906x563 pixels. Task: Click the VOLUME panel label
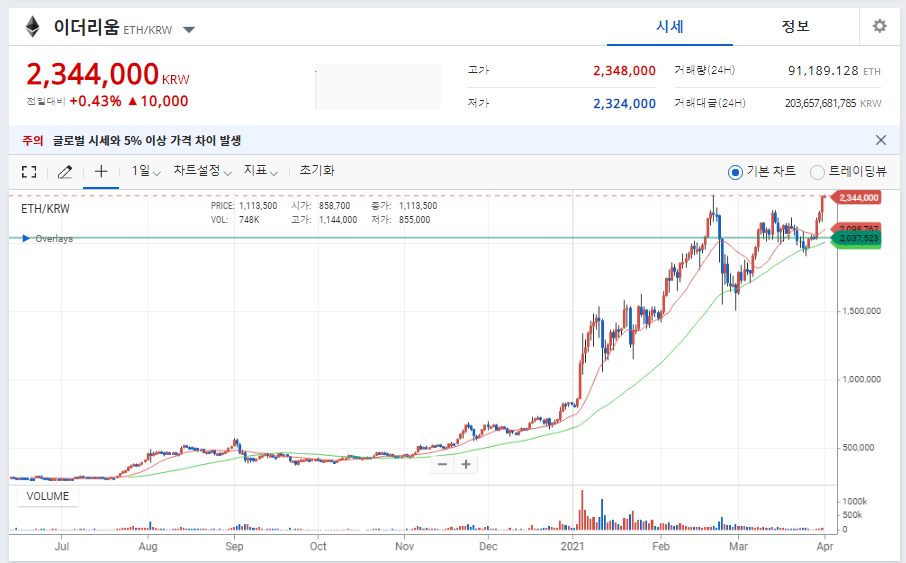(x=48, y=497)
